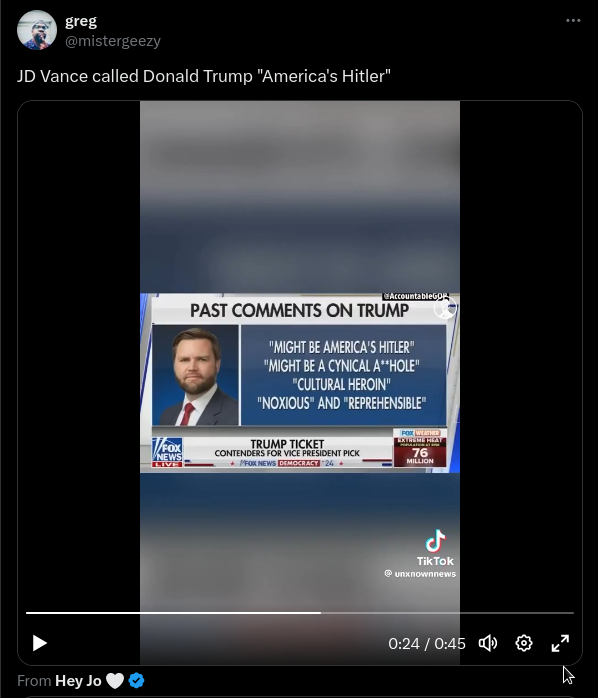
Task: Click the white heart emoji after Hey Jo
Action: coord(115,681)
